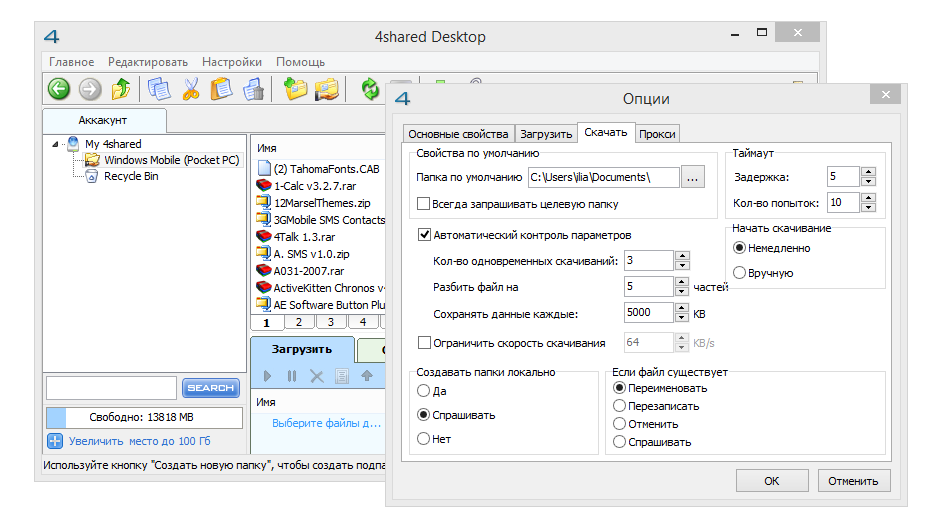The image size is (930, 517).
Task: Click the 'Увеличить место до 100 Гб' link
Action: point(139,441)
